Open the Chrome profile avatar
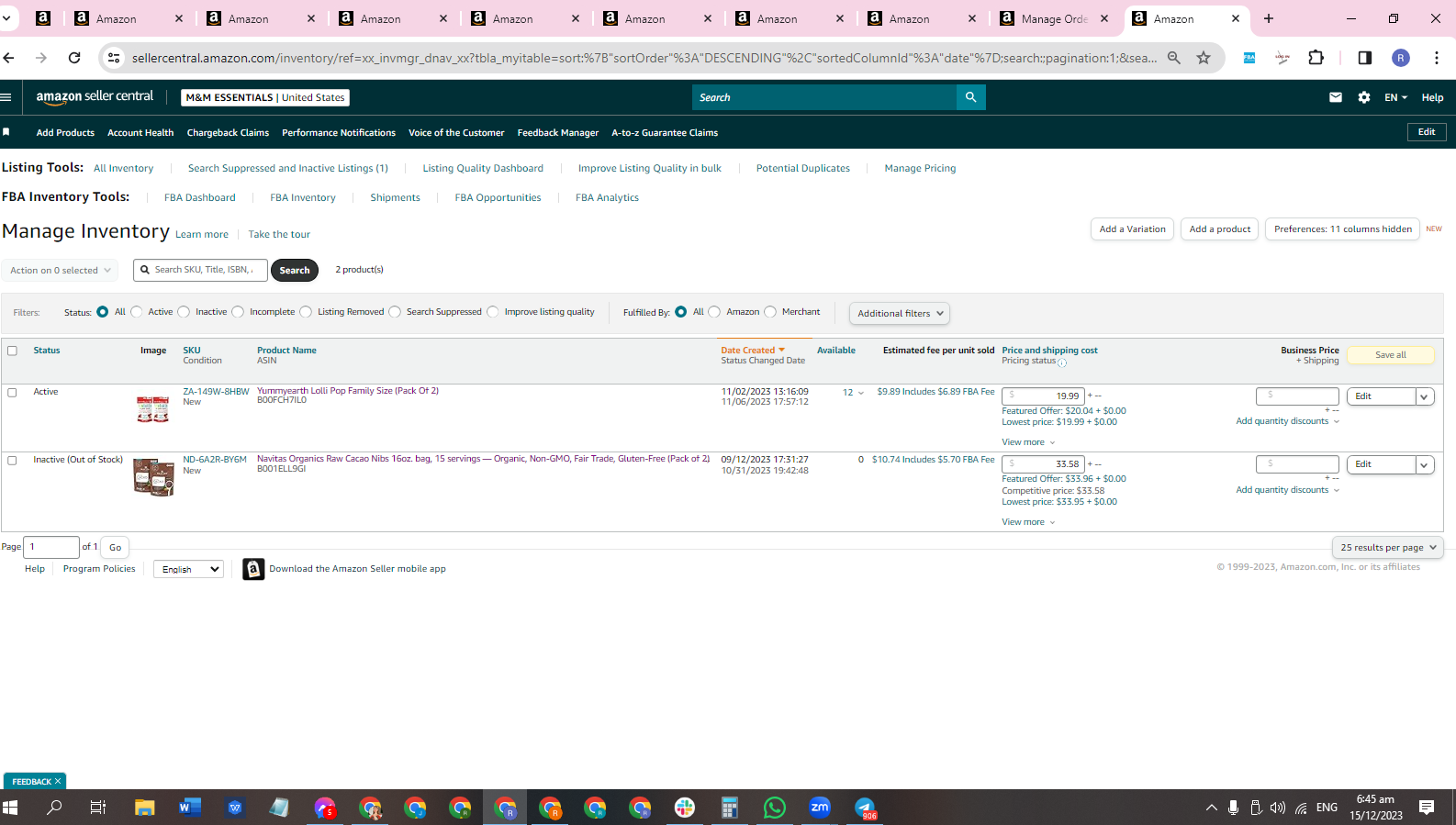The width and height of the screenshot is (1456, 825). [x=1401, y=58]
